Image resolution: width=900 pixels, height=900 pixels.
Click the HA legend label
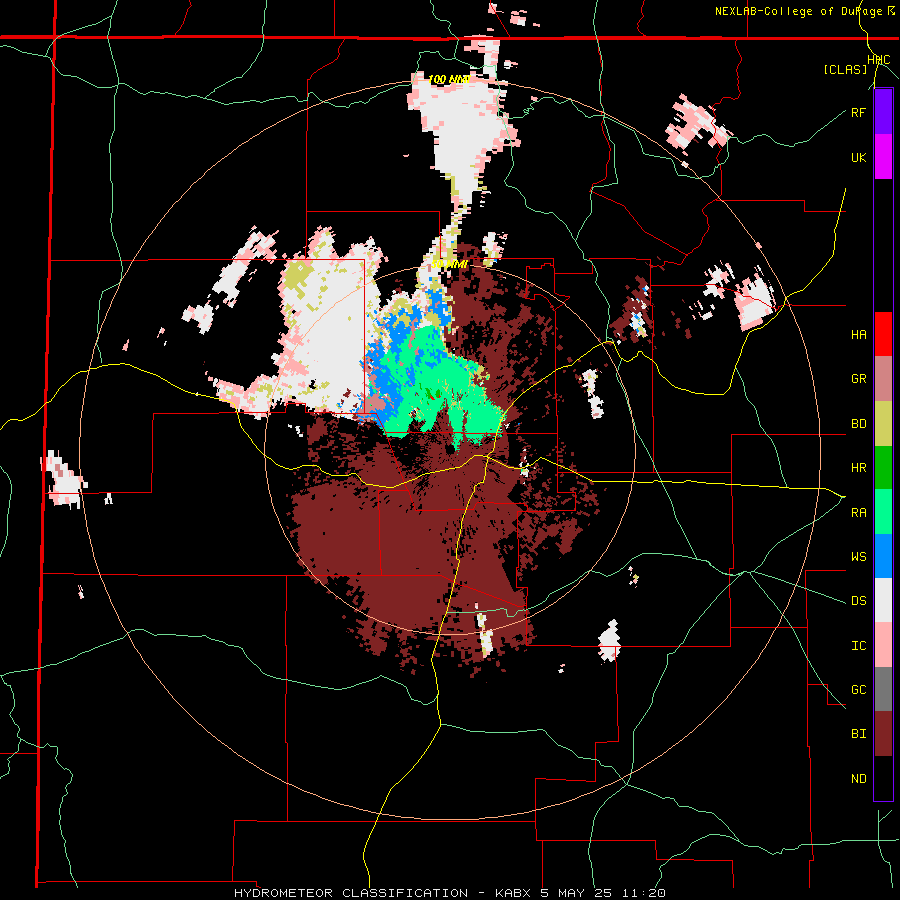[858, 335]
